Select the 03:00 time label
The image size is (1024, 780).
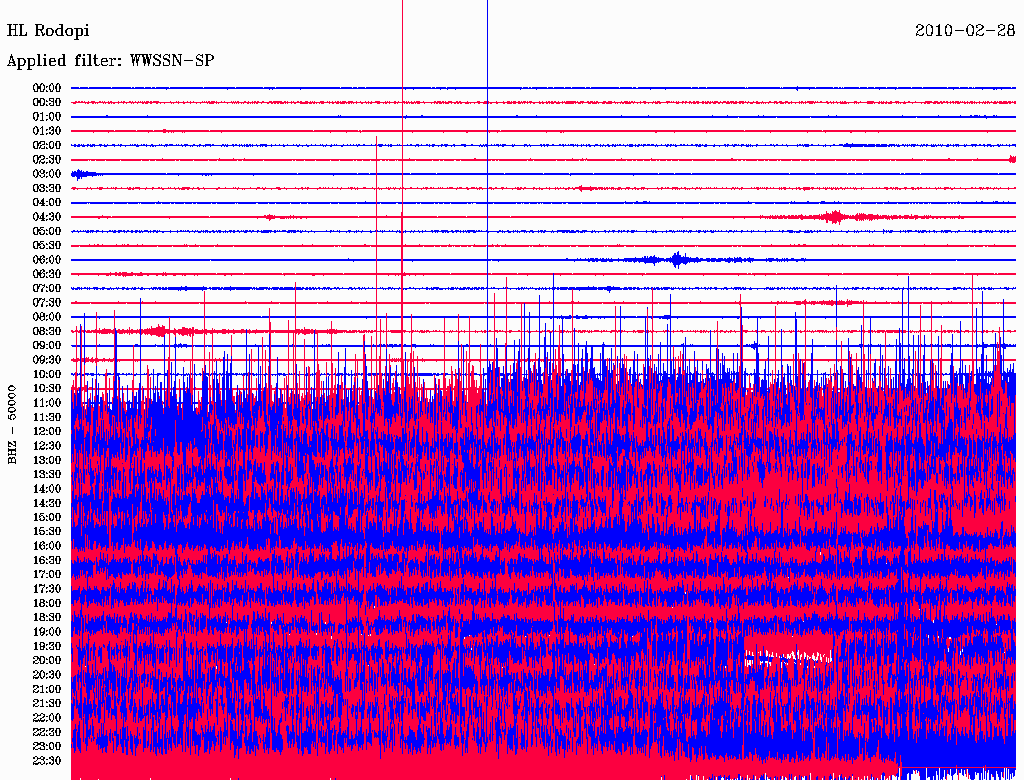pos(47,174)
